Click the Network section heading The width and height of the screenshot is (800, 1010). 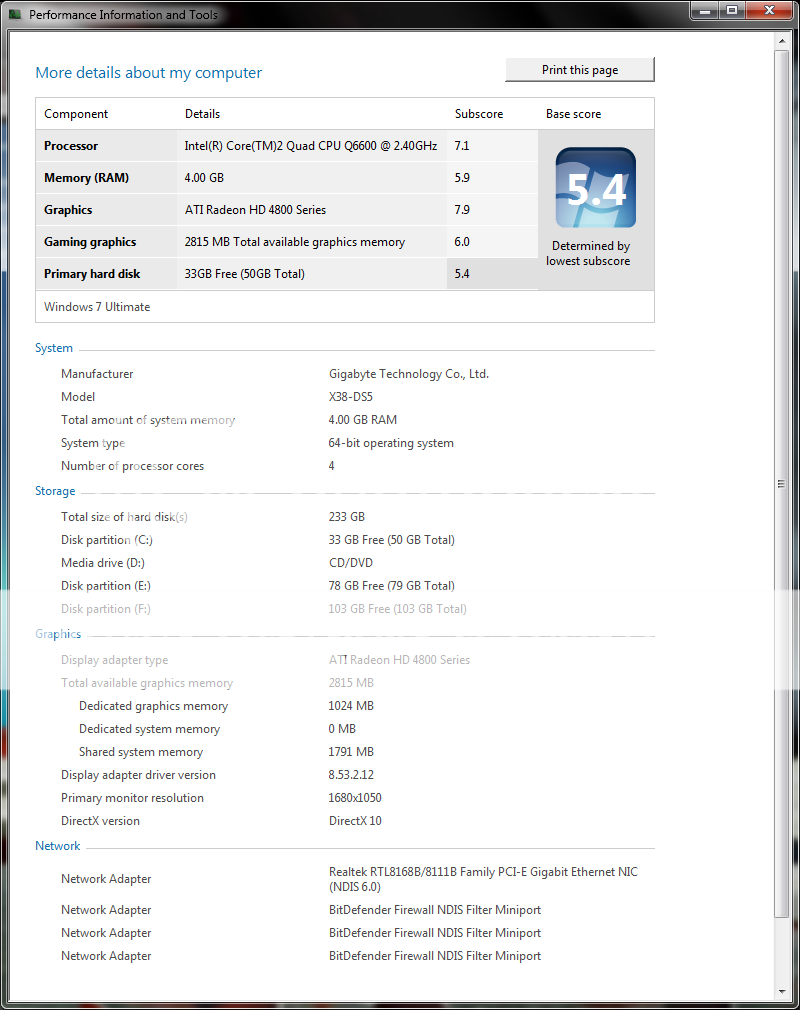58,846
